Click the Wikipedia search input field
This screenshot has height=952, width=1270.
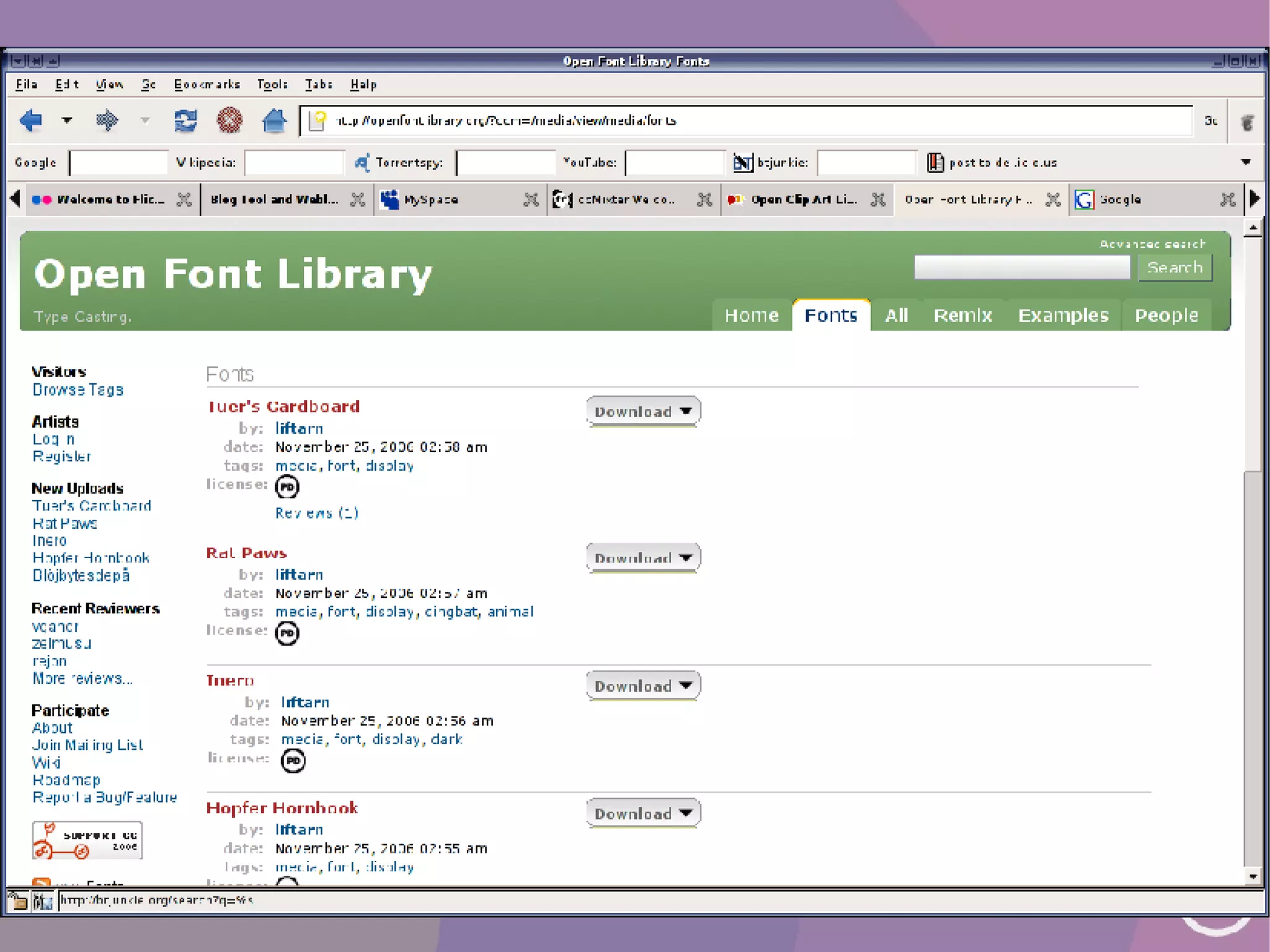point(293,162)
